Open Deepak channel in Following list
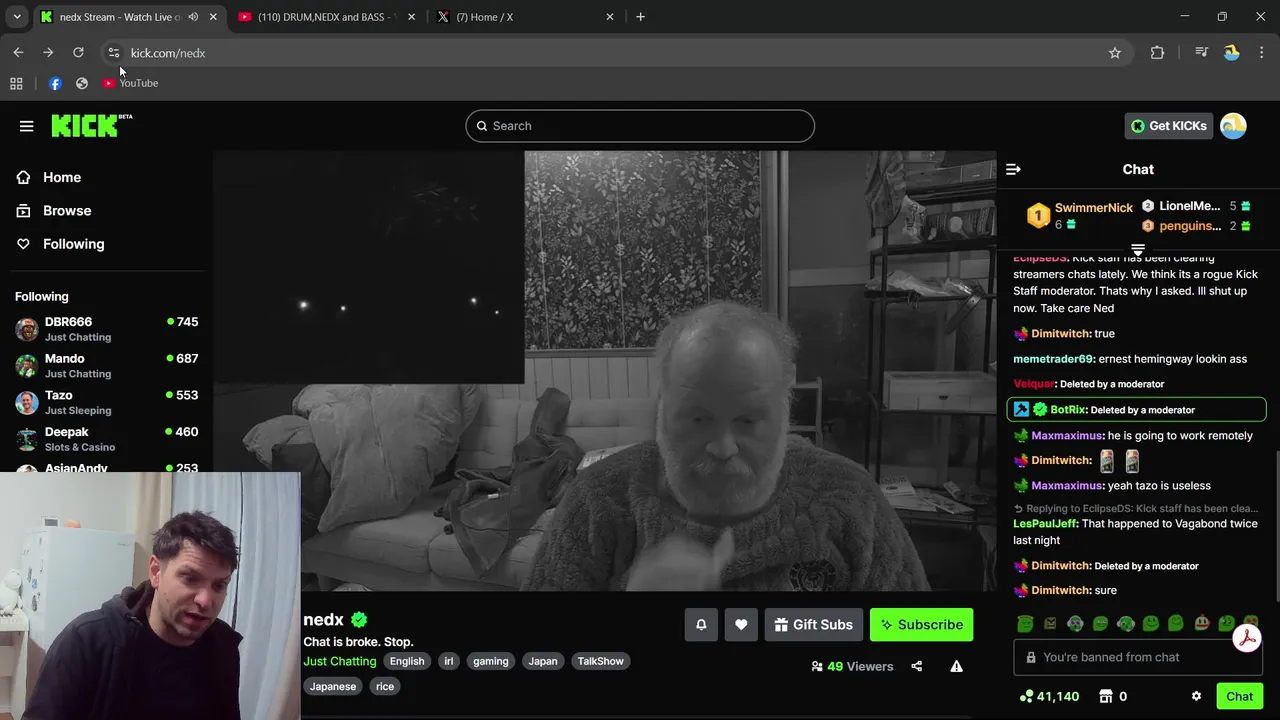This screenshot has height=720, width=1280. [x=106, y=439]
